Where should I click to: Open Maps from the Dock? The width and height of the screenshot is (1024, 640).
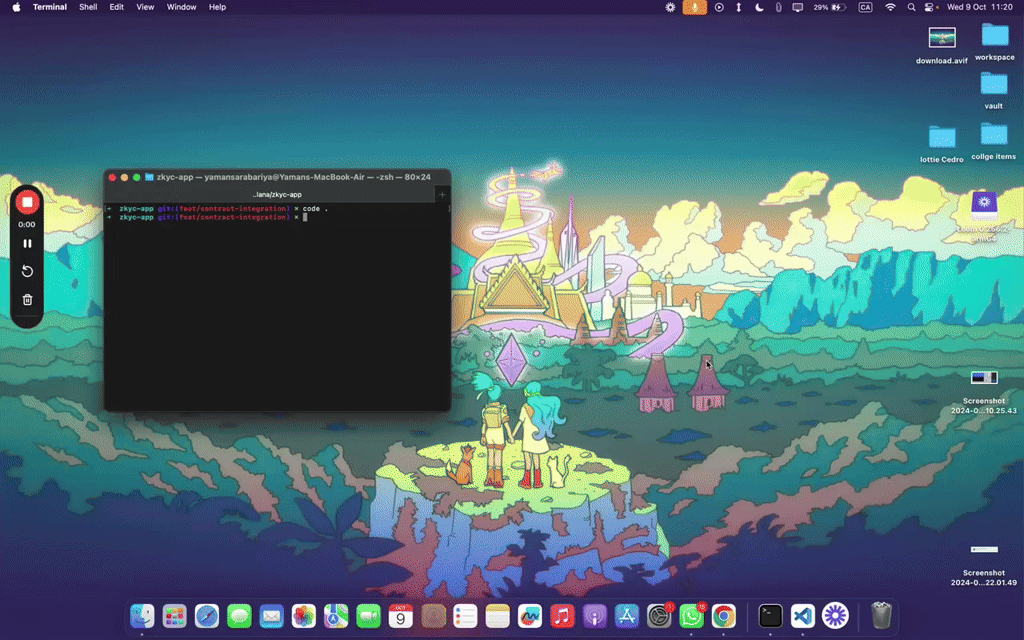336,615
